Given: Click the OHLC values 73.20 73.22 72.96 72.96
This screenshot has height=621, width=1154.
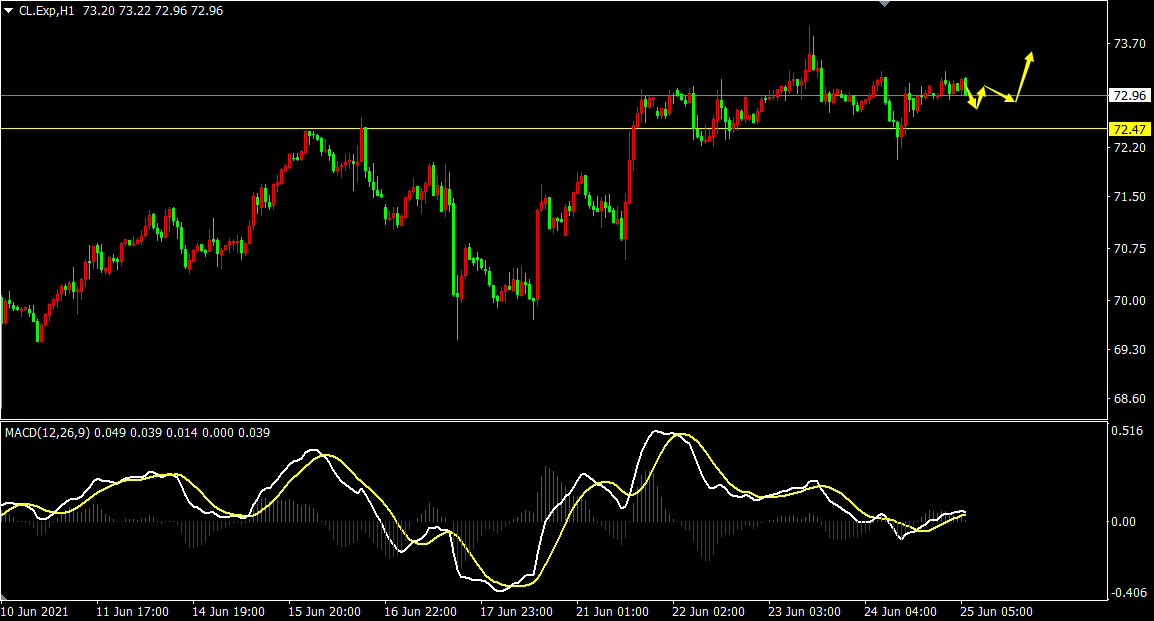Looking at the screenshot, I should pos(153,11).
